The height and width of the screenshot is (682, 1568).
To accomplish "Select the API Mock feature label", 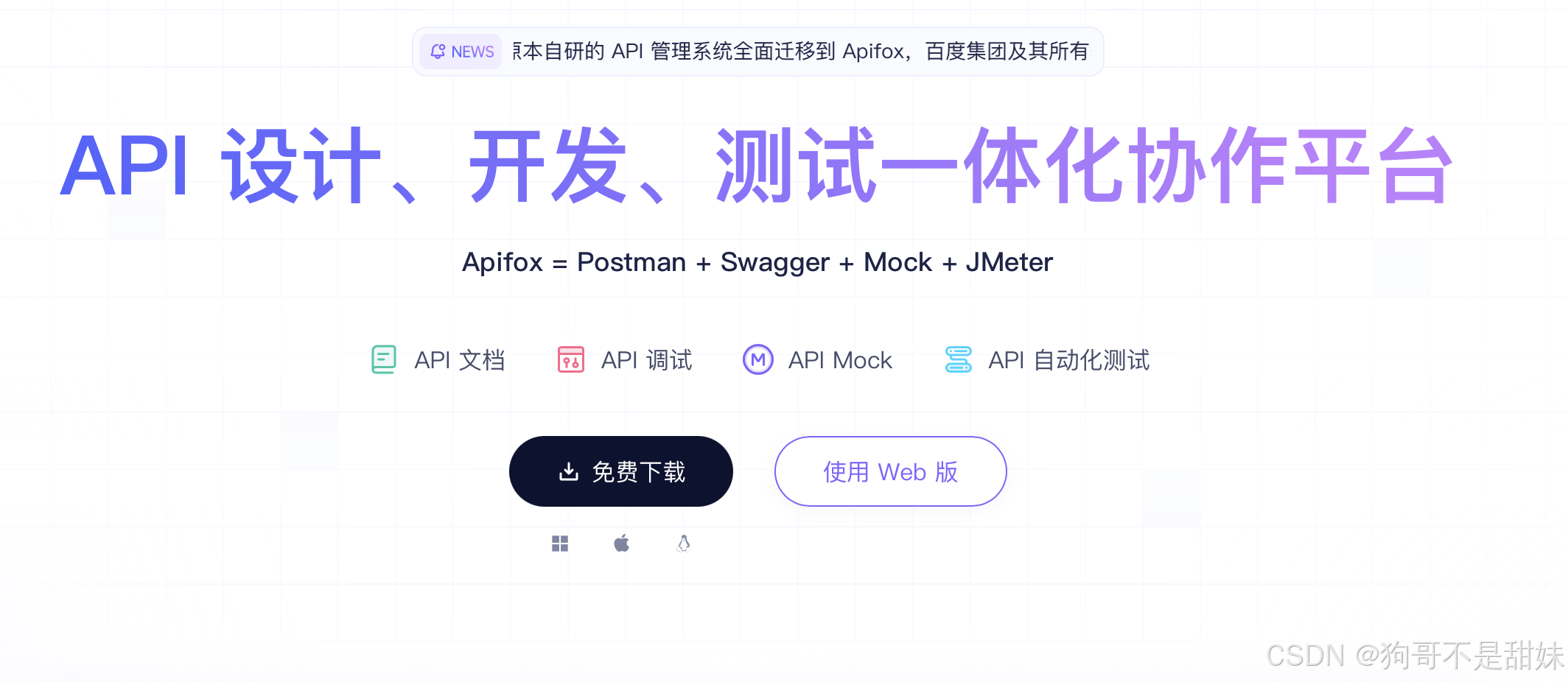I will (x=840, y=360).
